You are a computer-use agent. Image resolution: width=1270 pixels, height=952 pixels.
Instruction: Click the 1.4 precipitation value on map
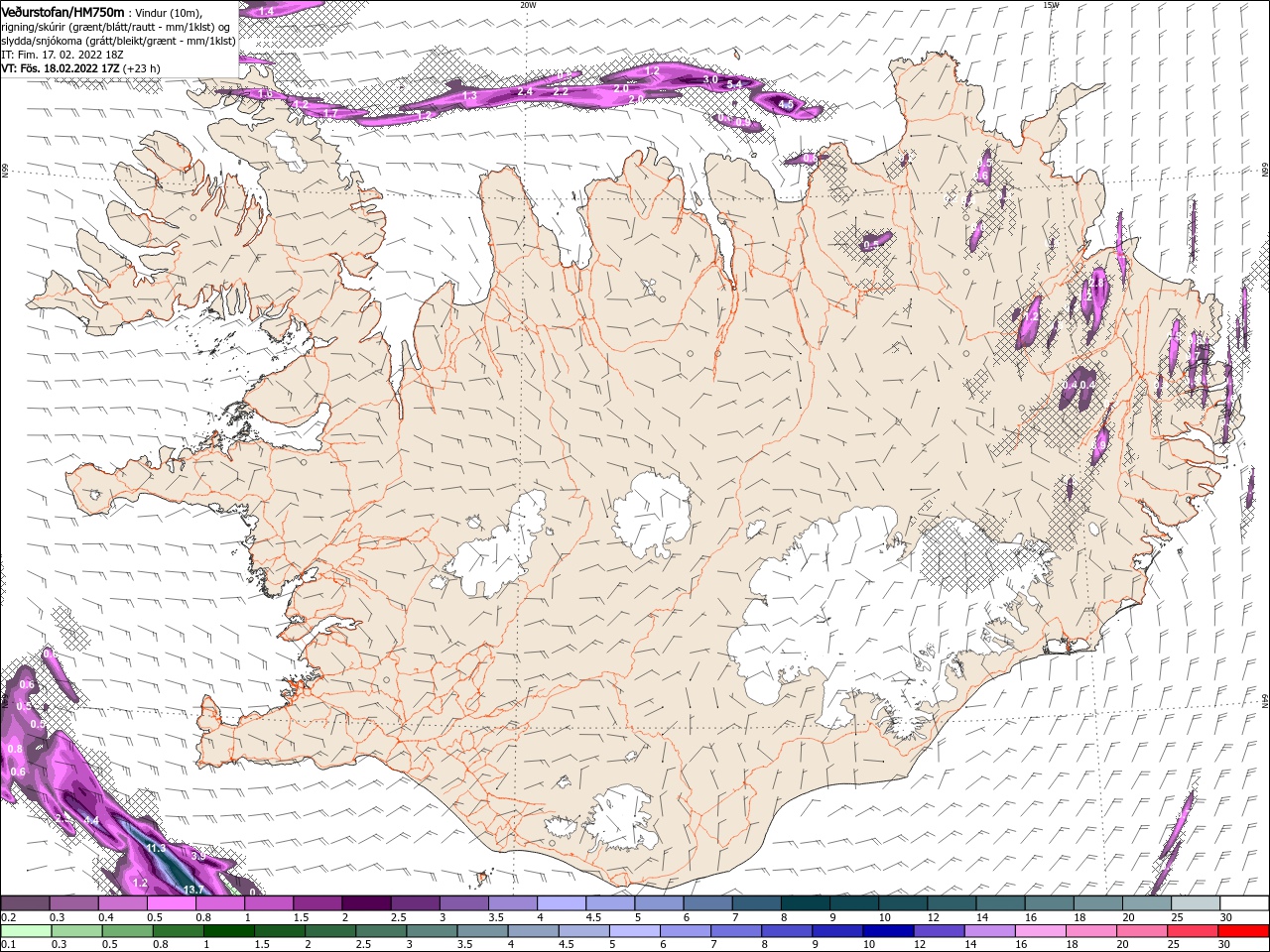(266, 11)
